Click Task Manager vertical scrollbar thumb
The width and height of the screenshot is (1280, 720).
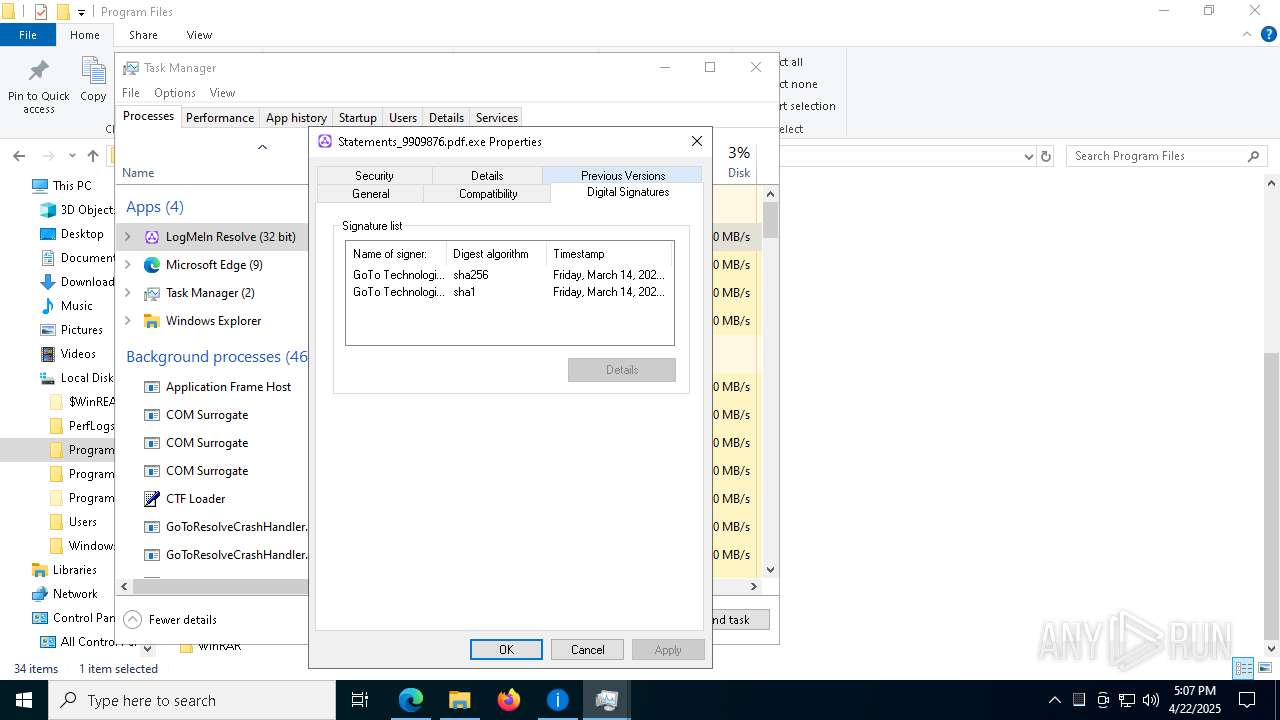pyautogui.click(x=770, y=220)
